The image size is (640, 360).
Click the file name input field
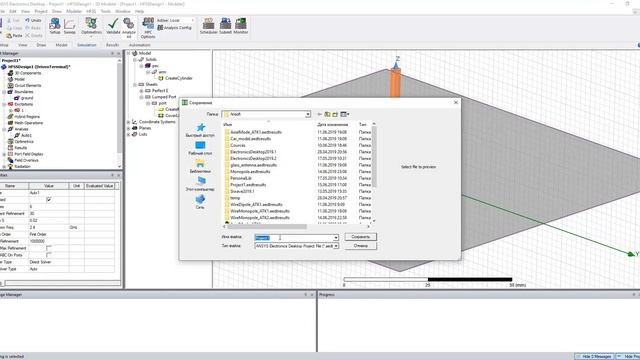click(x=293, y=238)
